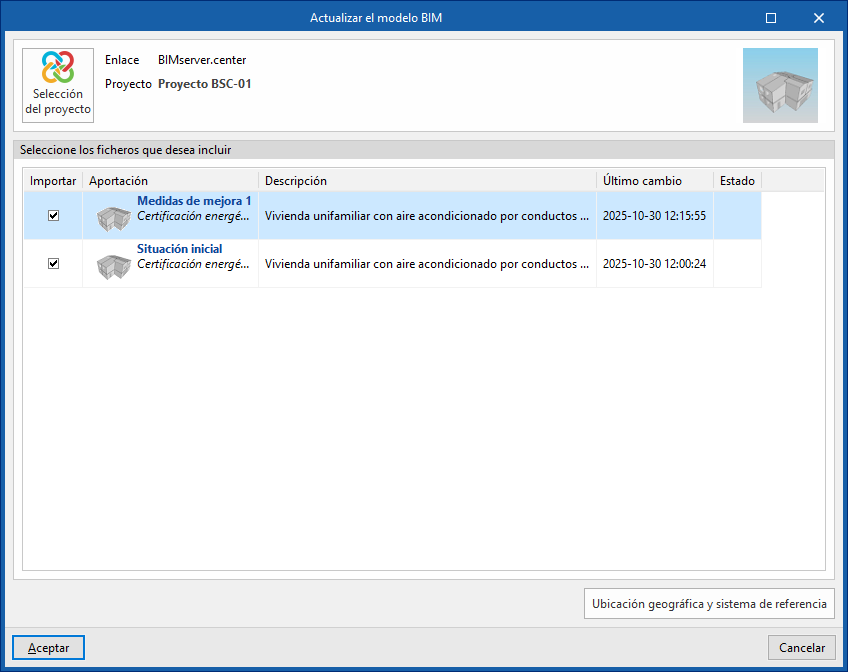
Task: Close the Actualizar el modelo BIM dialog
Action: coord(819,18)
